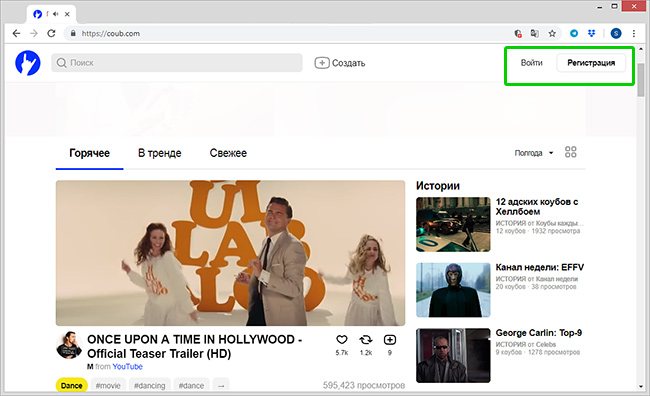Open the 12 адских коубов story thumbnail

453,224
